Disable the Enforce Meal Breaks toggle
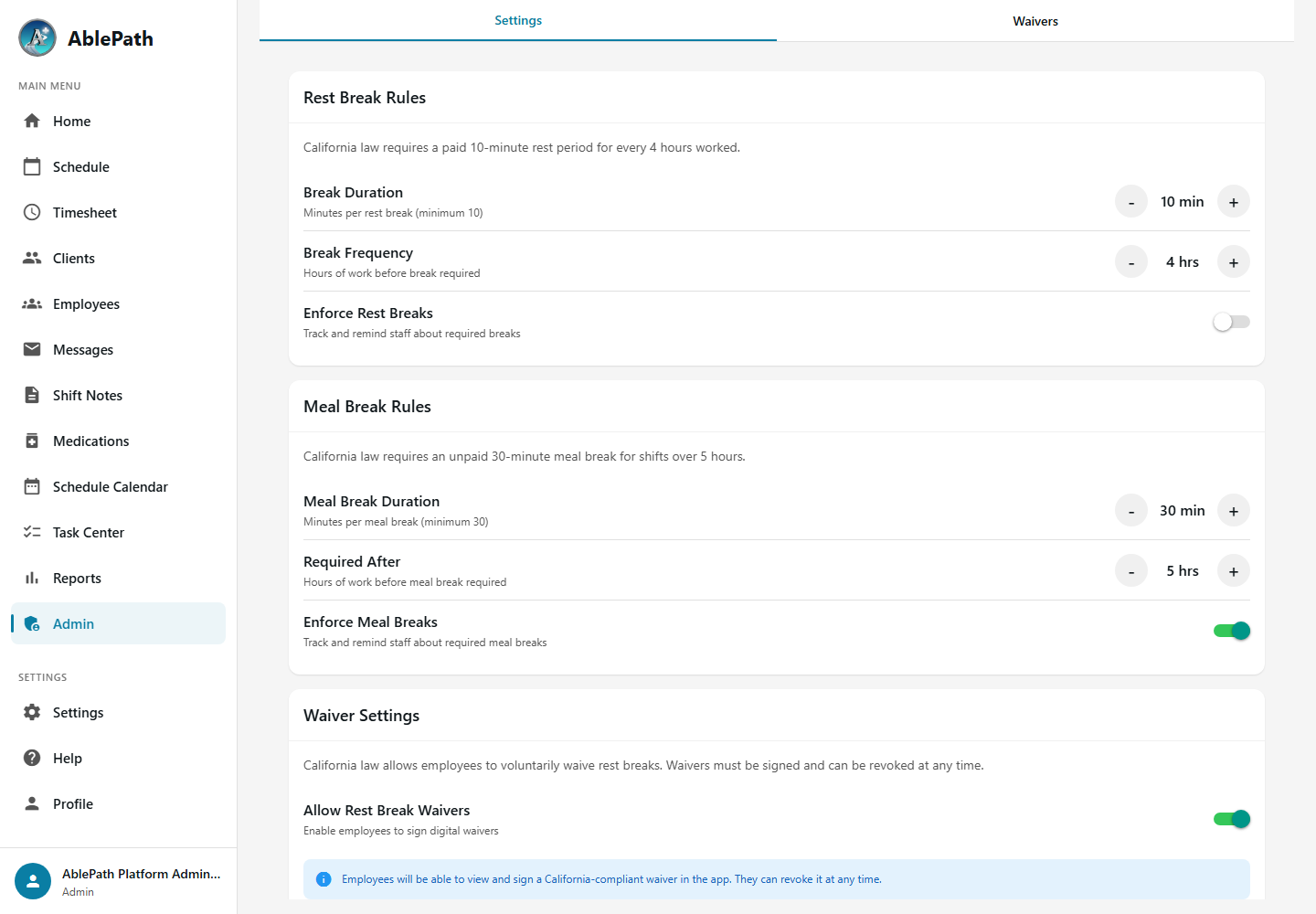 click(x=1231, y=631)
